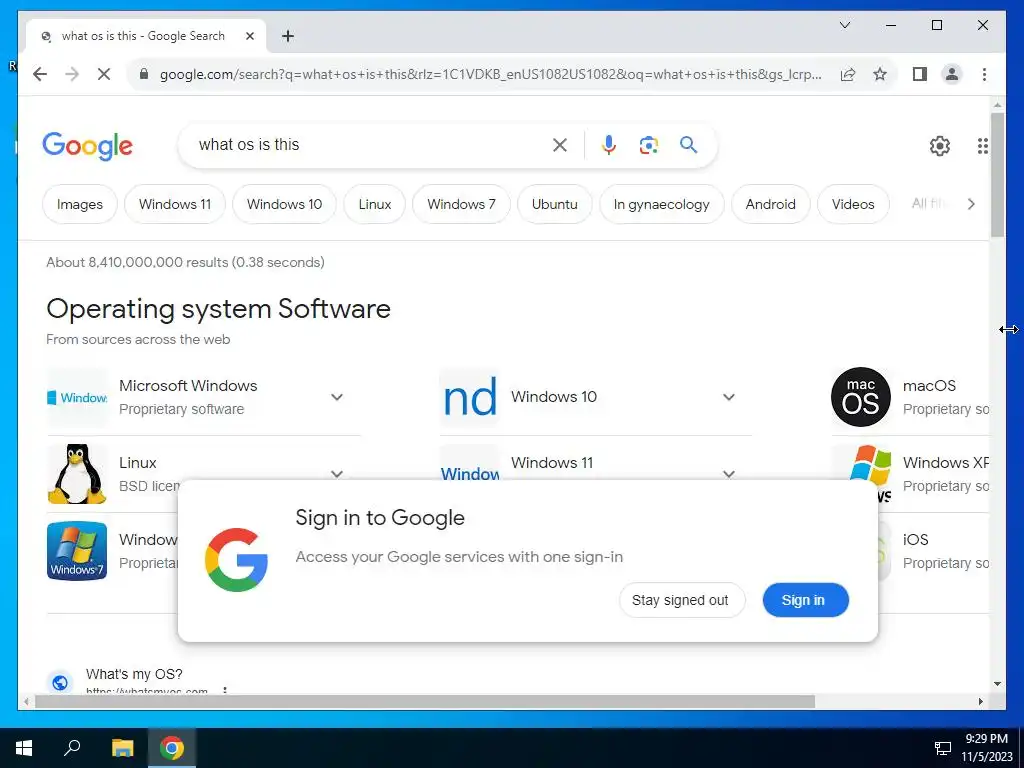Viewport: 1024px width, 768px height.
Task: Open network status in system tray
Action: click(x=942, y=748)
